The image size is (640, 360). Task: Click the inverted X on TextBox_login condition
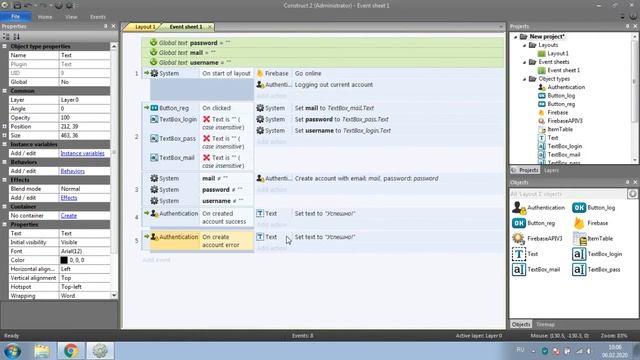point(207,119)
